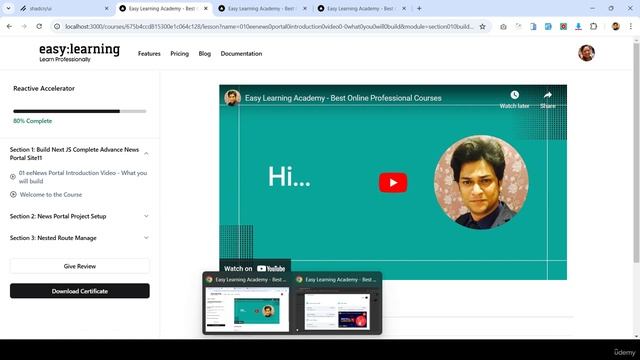Open a new browser tab
This screenshot has height=360, width=640.
tap(419, 8)
